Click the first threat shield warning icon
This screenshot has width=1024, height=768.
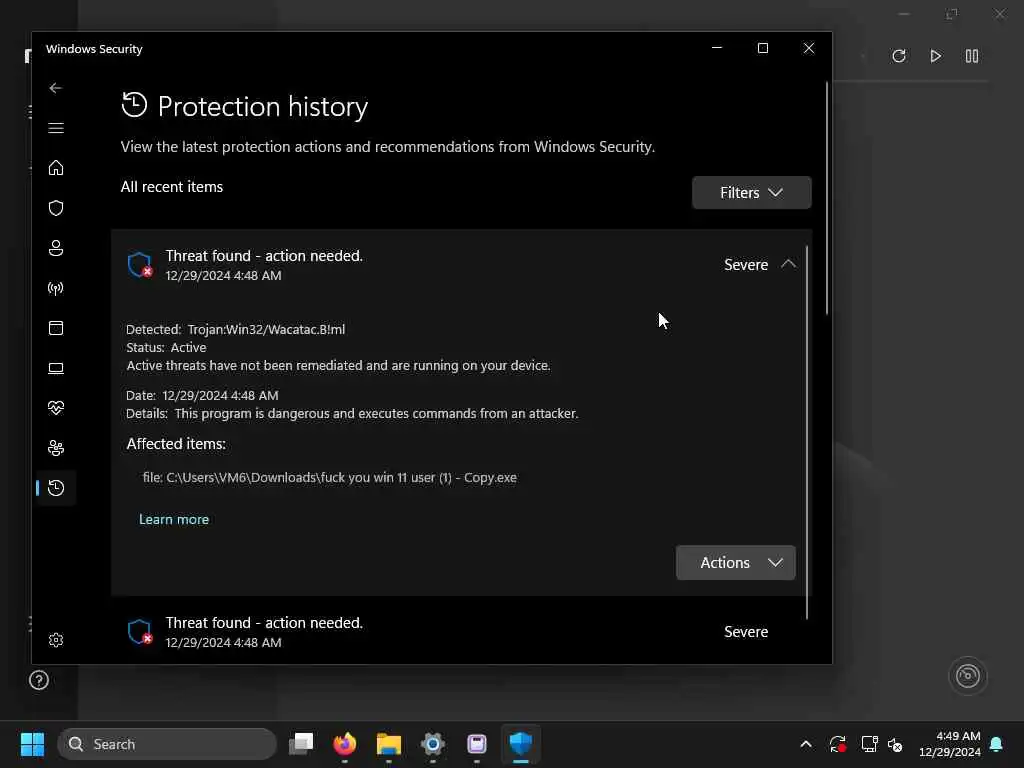(140, 264)
